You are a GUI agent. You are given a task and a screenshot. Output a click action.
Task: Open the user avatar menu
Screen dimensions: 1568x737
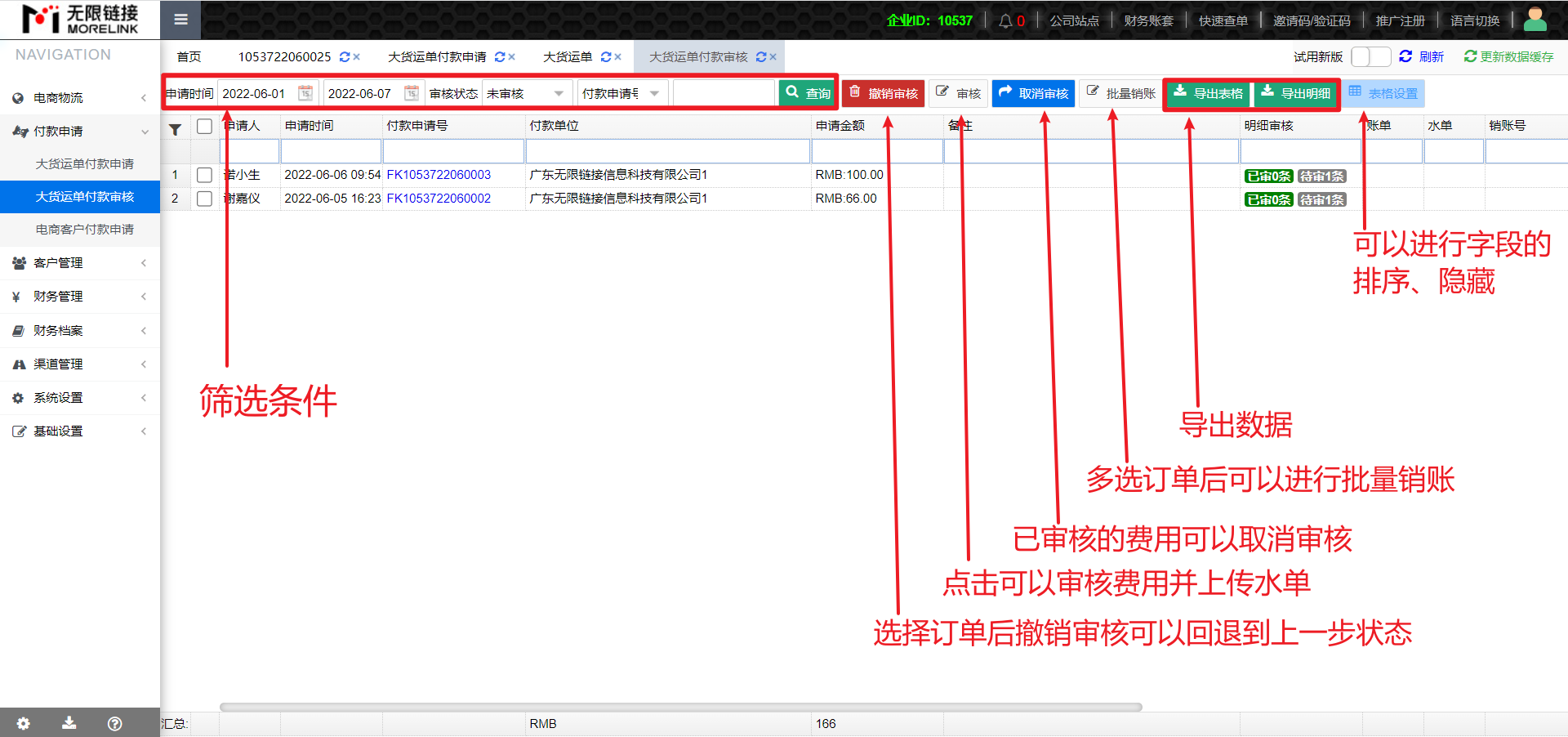coord(1535,20)
